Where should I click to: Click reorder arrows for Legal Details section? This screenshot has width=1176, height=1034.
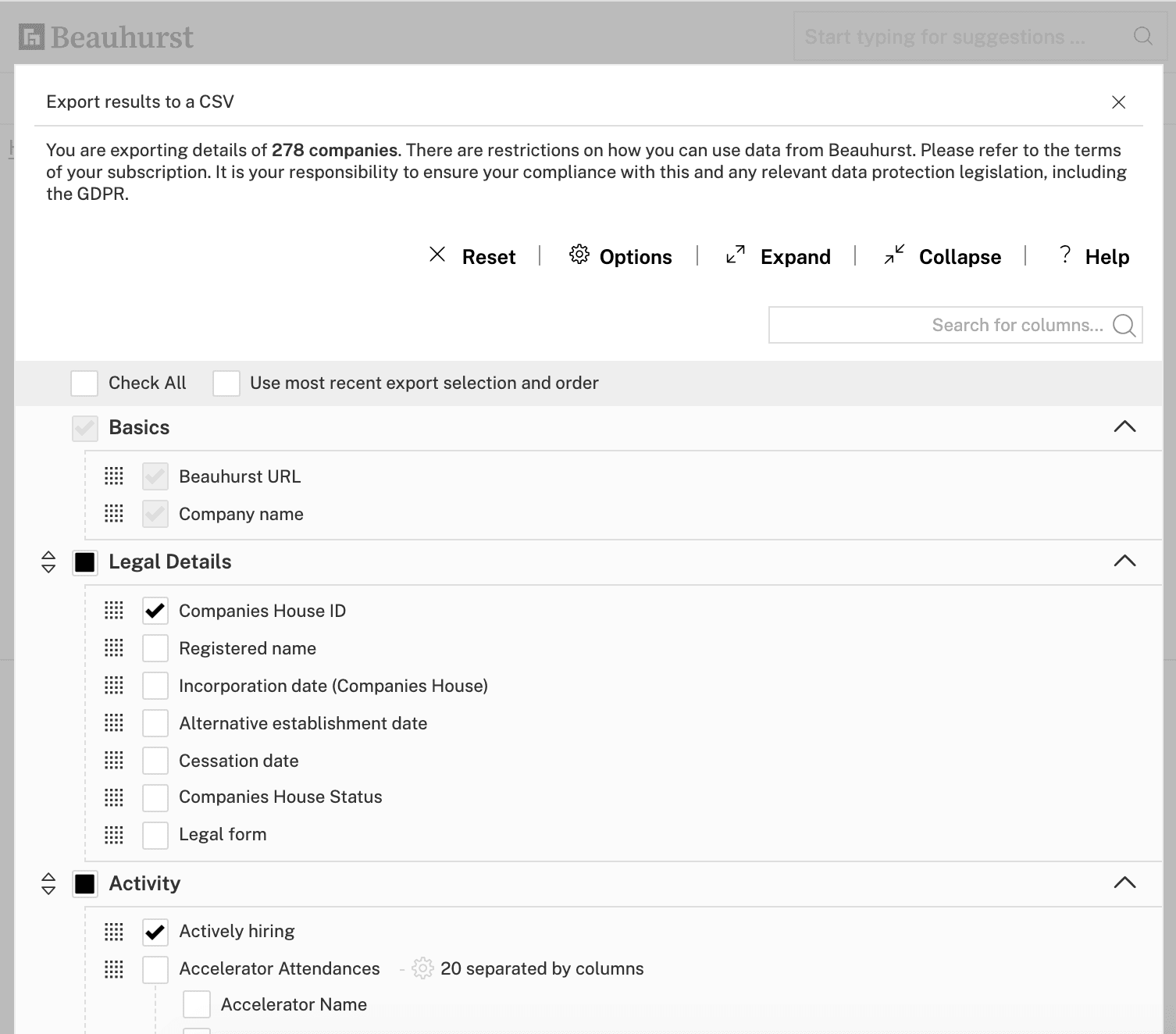tap(48, 562)
